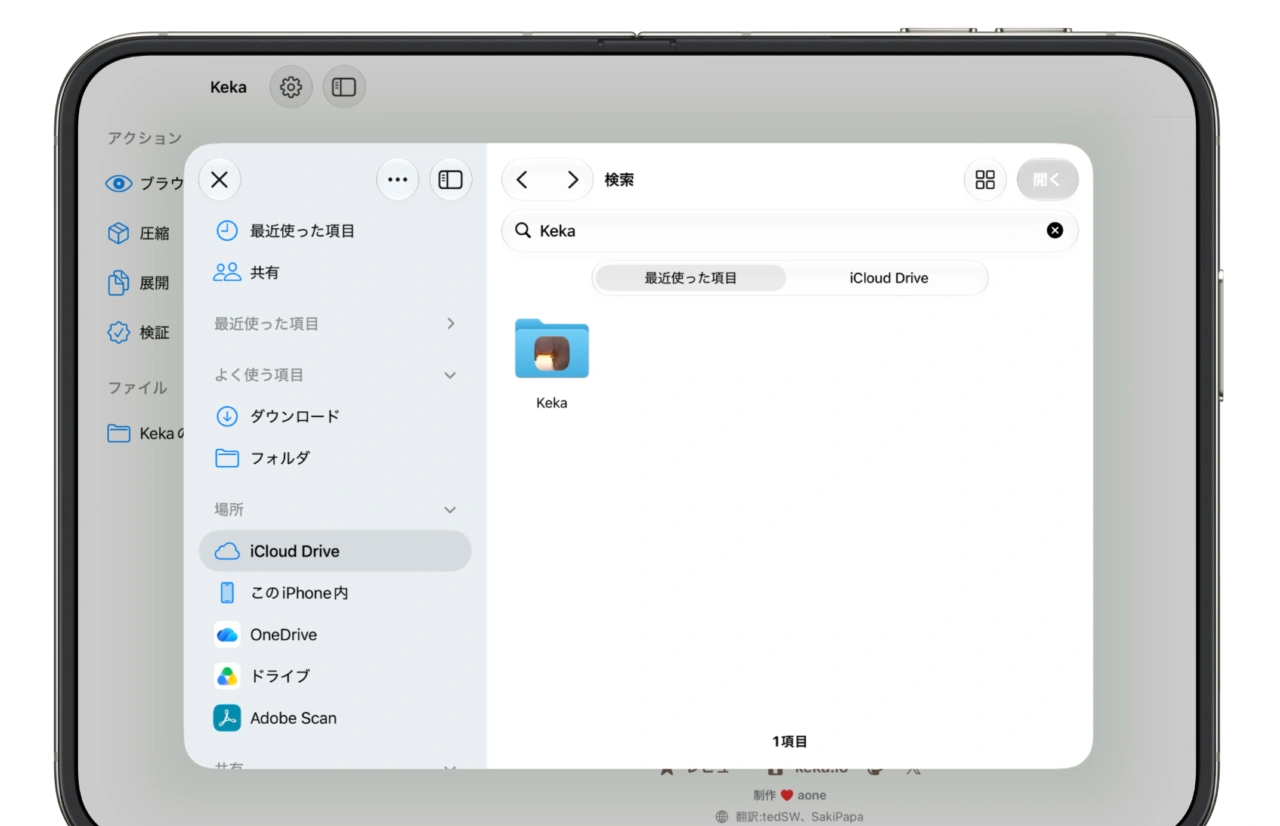Viewport: 1280px width, 826px height.
Task: Select the Keka folder thumbnail
Action: [x=552, y=350]
